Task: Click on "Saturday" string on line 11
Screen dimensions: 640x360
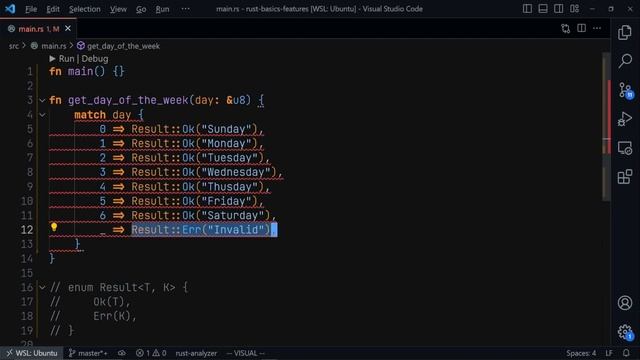Action: [233, 216]
